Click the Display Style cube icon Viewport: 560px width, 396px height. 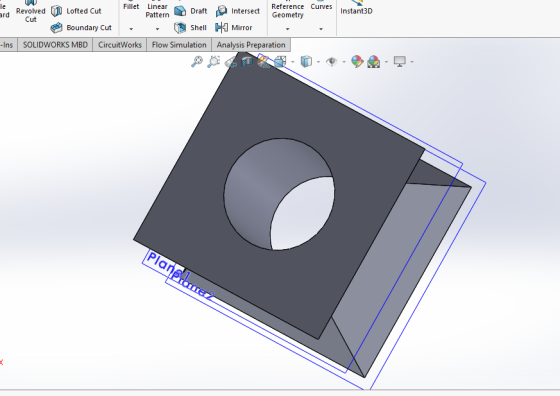click(x=306, y=61)
